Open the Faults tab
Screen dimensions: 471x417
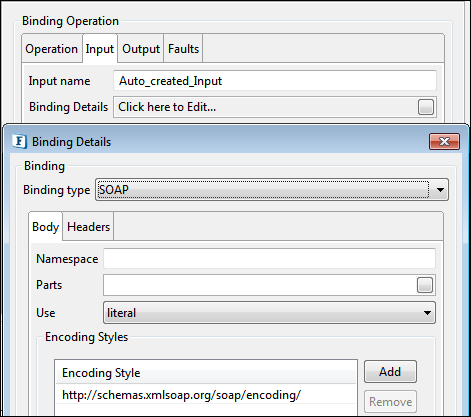point(183,49)
